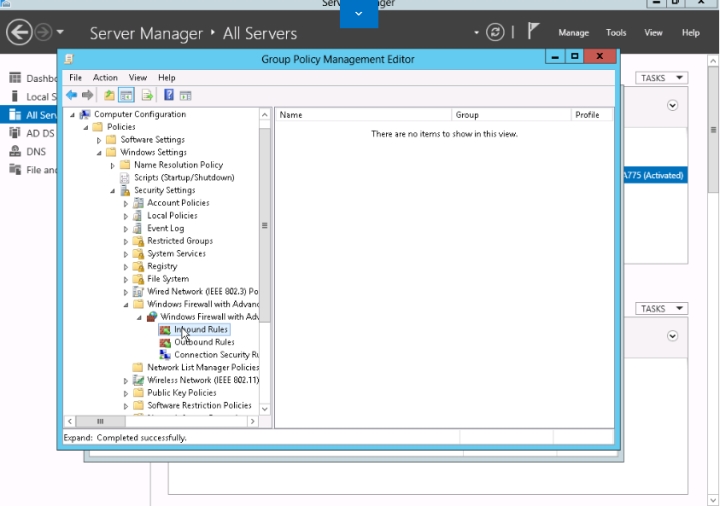Click the notifications flag icon

[533, 32]
